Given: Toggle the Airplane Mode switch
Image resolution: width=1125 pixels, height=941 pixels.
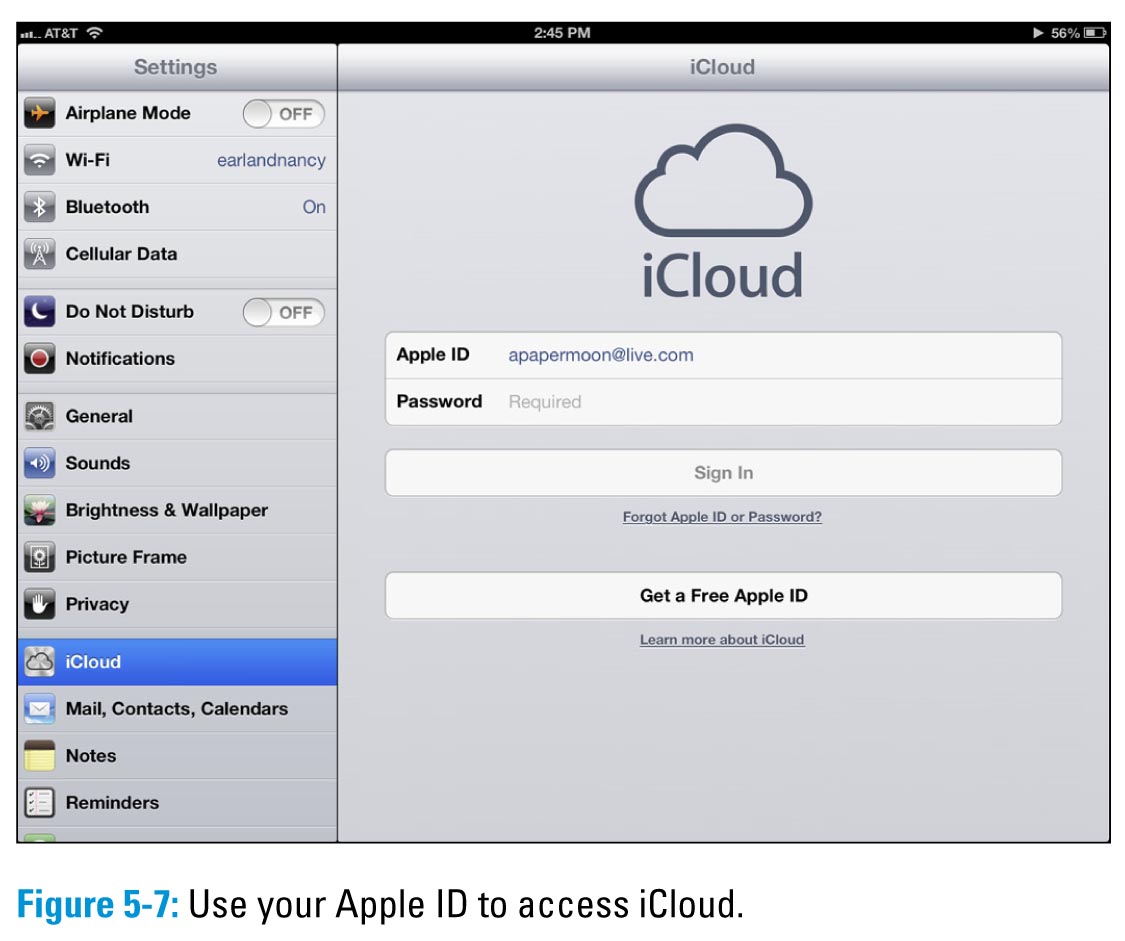Looking at the screenshot, I should coord(283,114).
